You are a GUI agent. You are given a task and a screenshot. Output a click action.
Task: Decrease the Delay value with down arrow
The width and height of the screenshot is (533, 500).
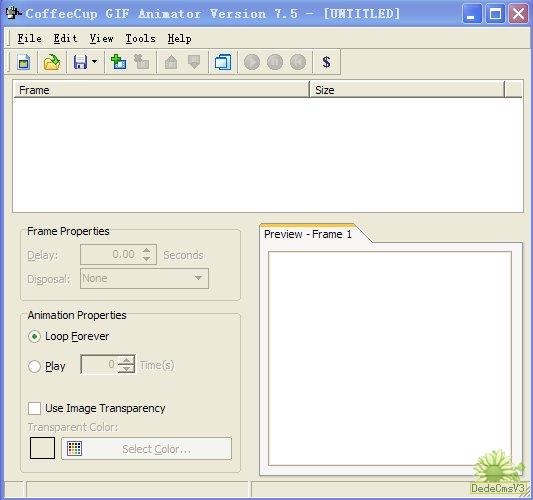(x=147, y=259)
